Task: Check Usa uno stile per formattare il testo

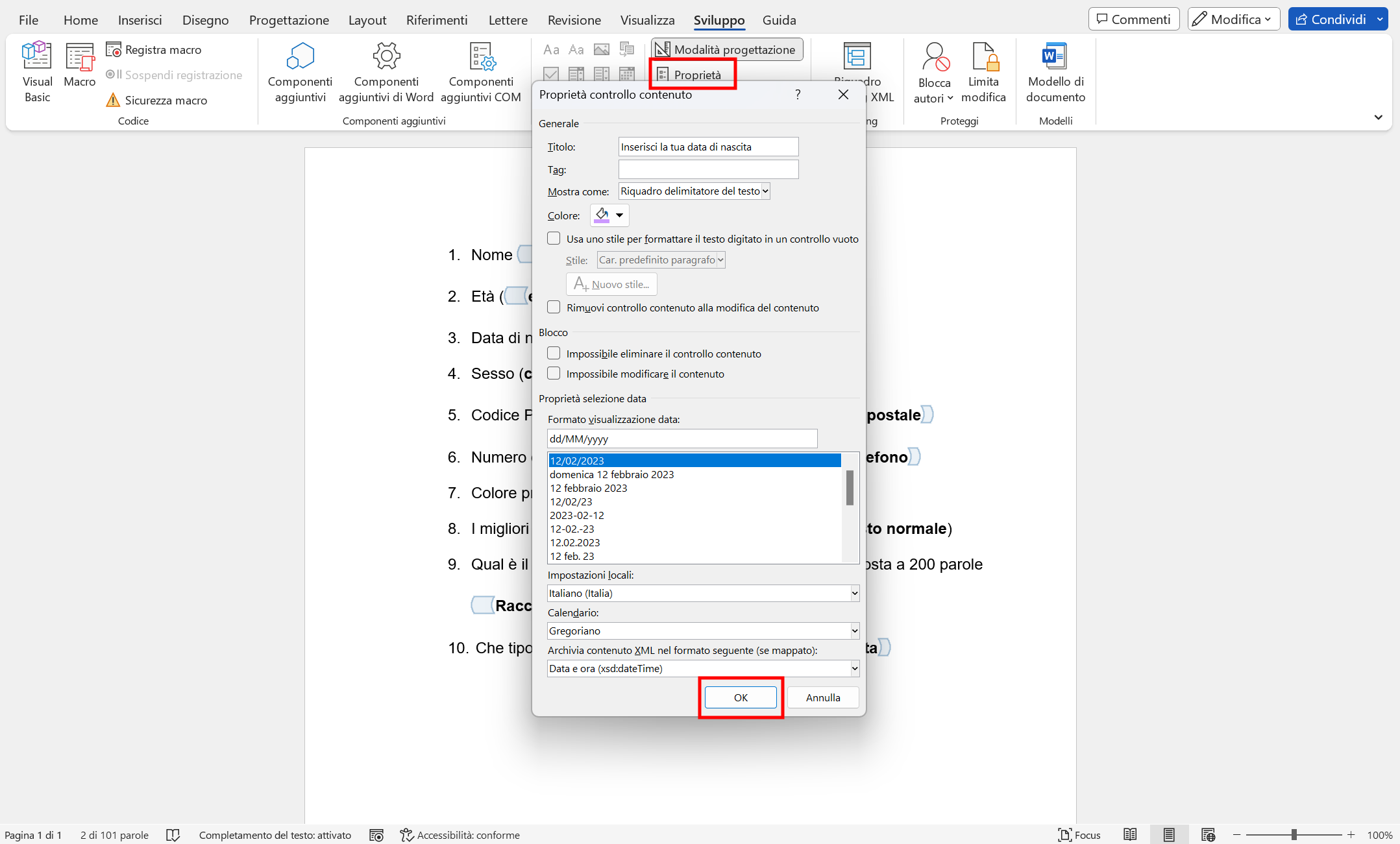Action: coord(554,238)
